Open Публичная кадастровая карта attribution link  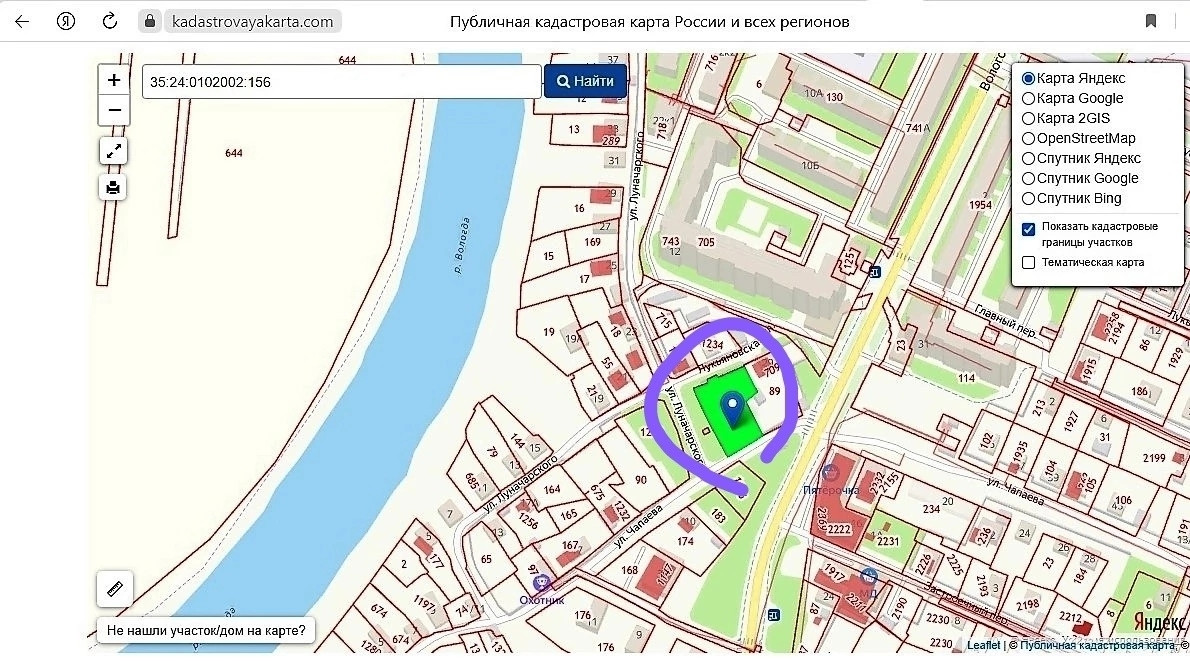tap(1097, 645)
